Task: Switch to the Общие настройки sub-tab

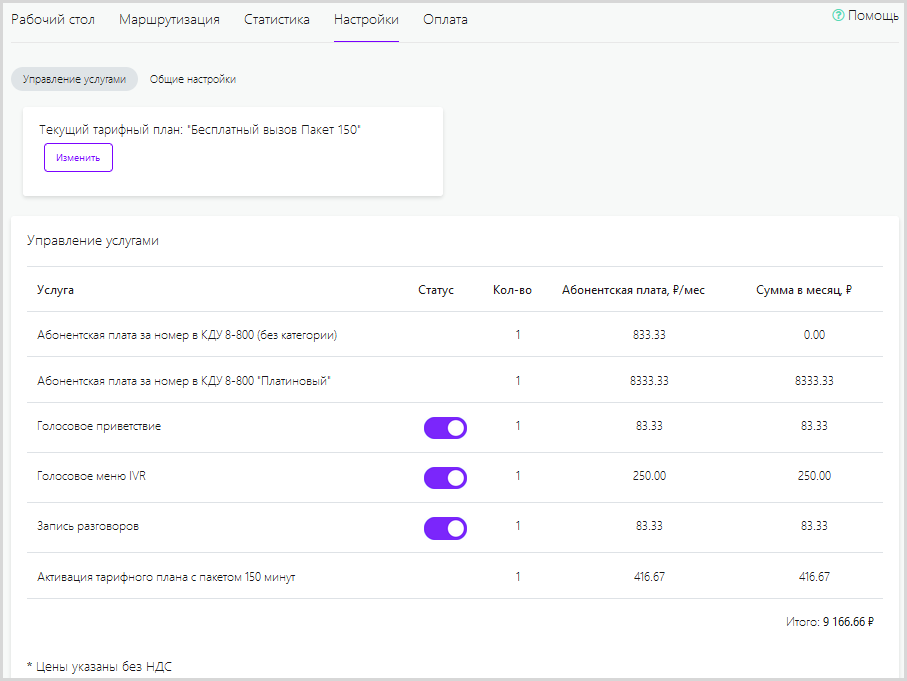Action: pyautogui.click(x=193, y=79)
